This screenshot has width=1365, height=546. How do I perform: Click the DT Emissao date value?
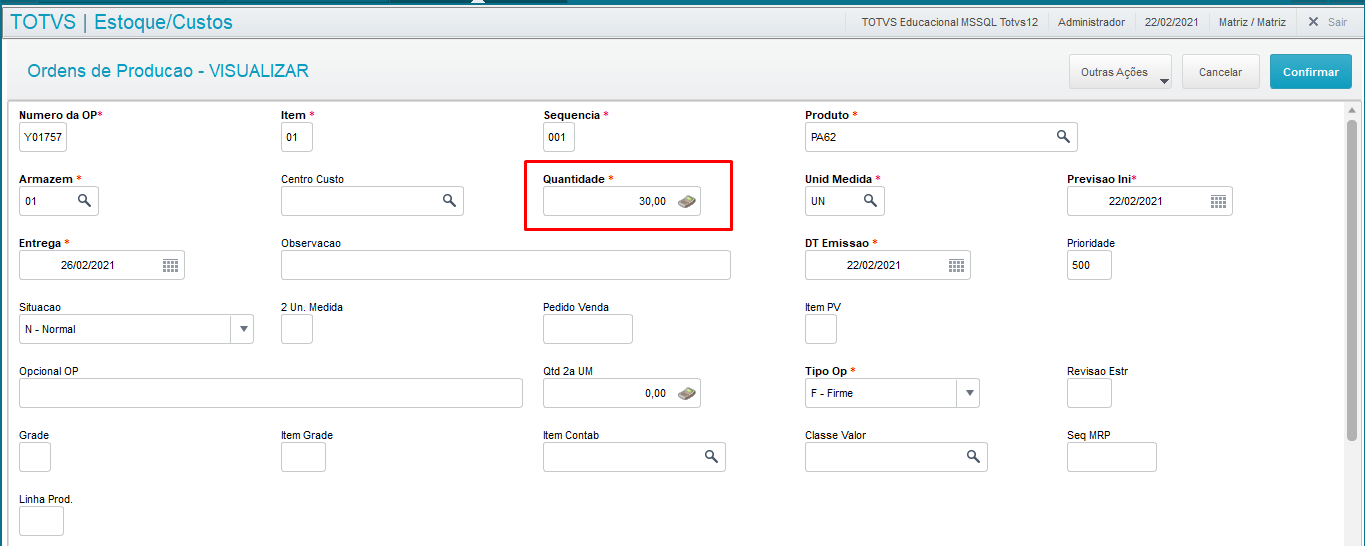(873, 265)
